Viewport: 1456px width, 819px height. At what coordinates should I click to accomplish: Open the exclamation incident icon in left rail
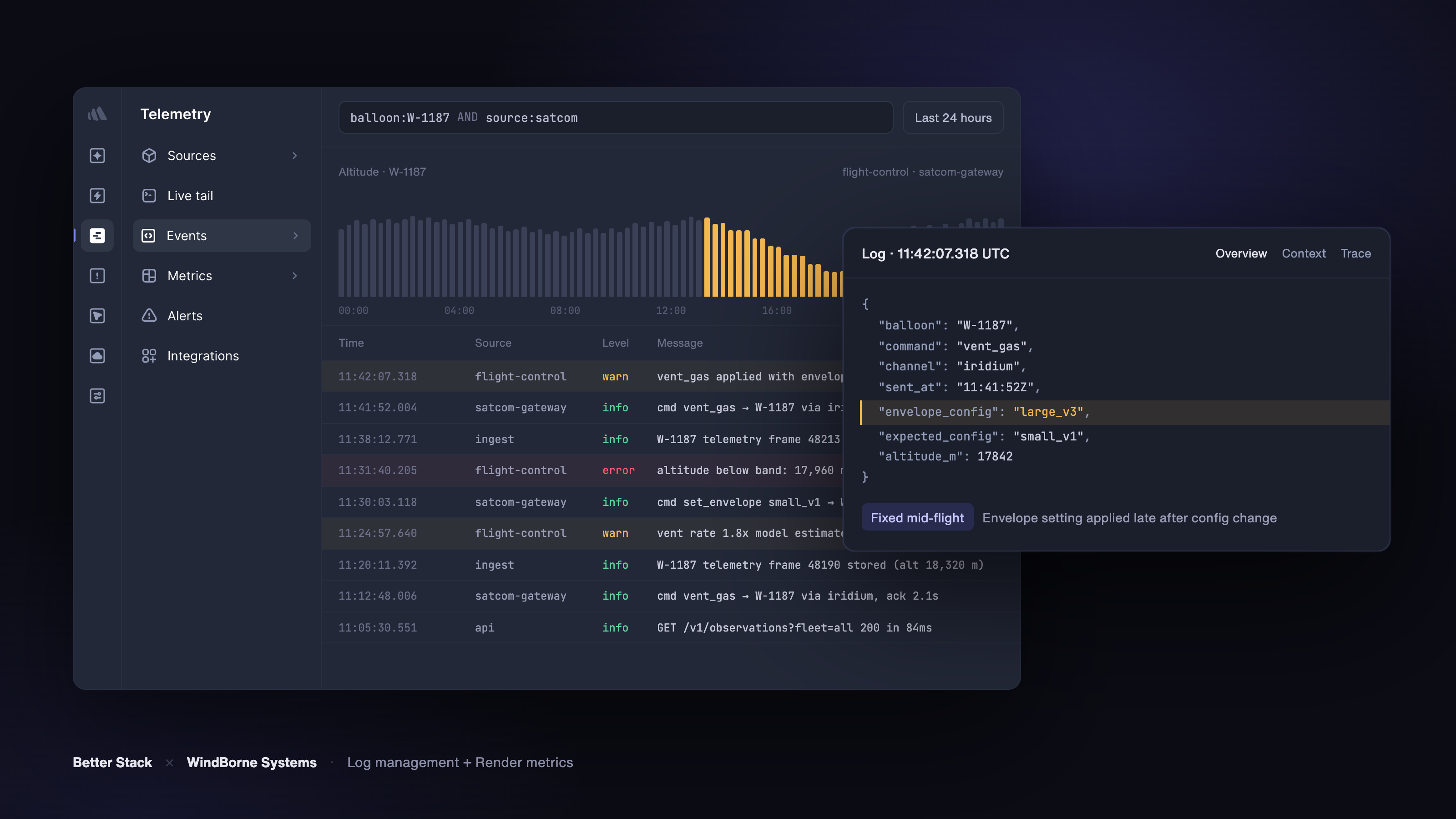tap(97, 276)
